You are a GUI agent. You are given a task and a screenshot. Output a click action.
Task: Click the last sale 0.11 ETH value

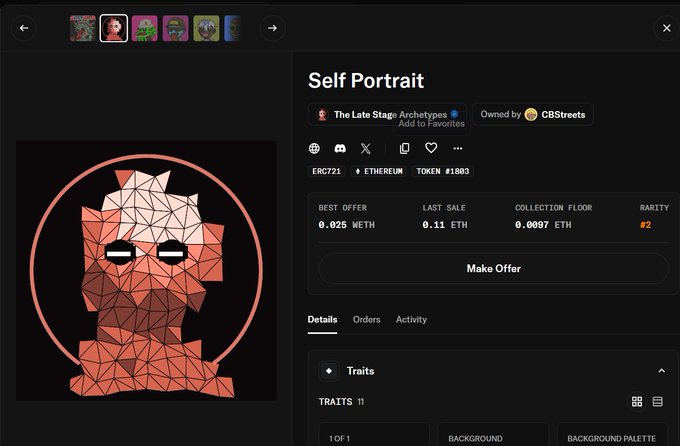445,225
